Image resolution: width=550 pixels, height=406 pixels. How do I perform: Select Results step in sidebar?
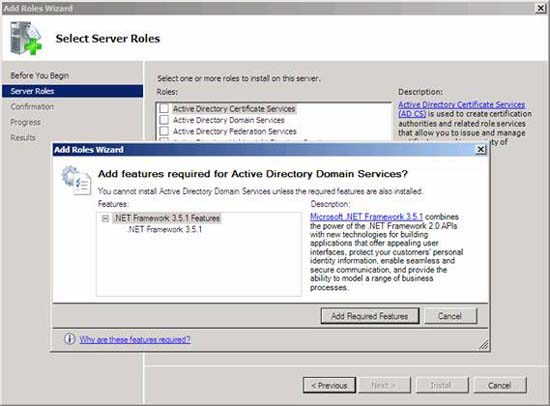coord(23,138)
